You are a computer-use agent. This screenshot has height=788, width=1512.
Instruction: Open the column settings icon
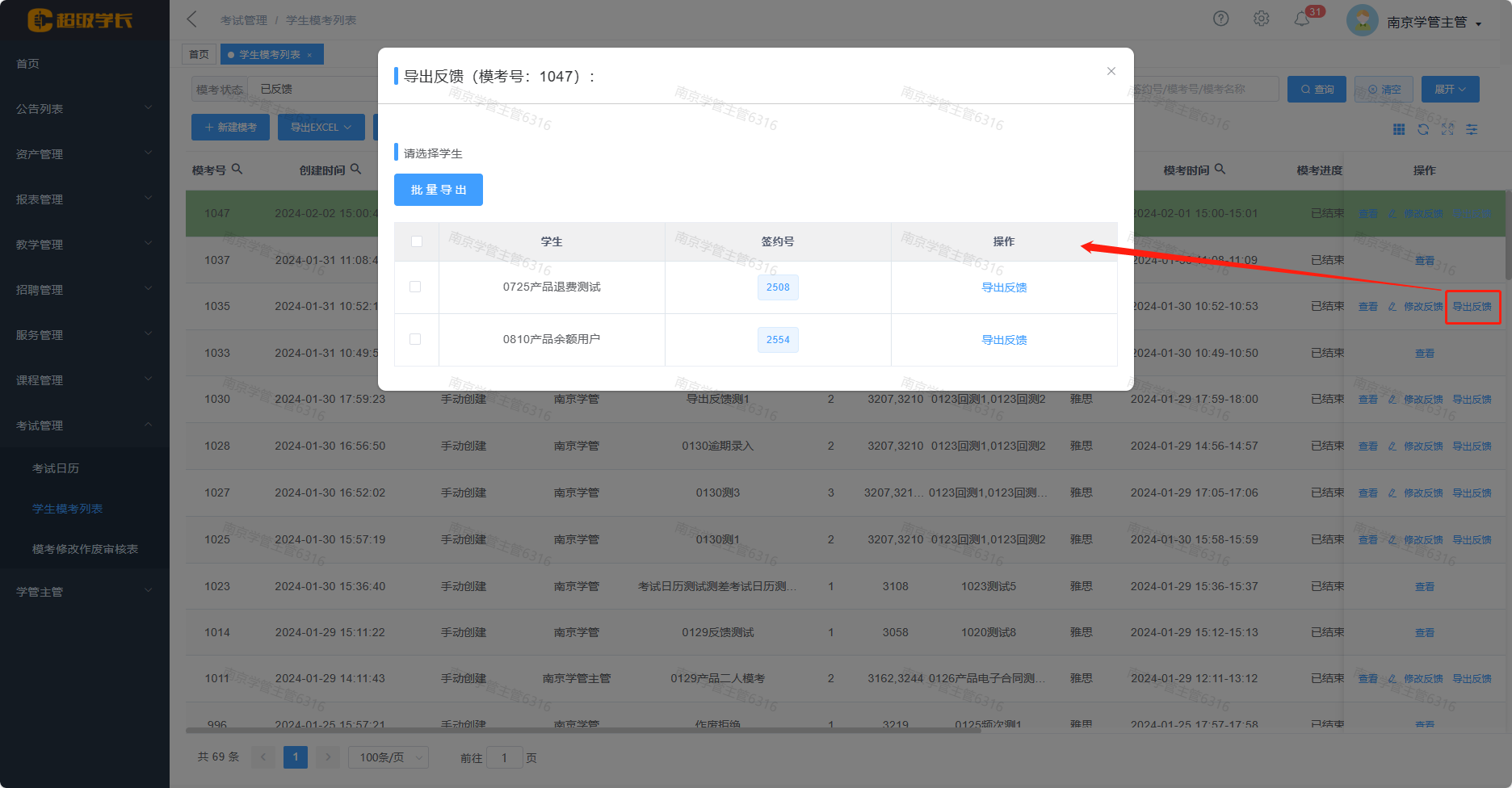coord(1472,129)
